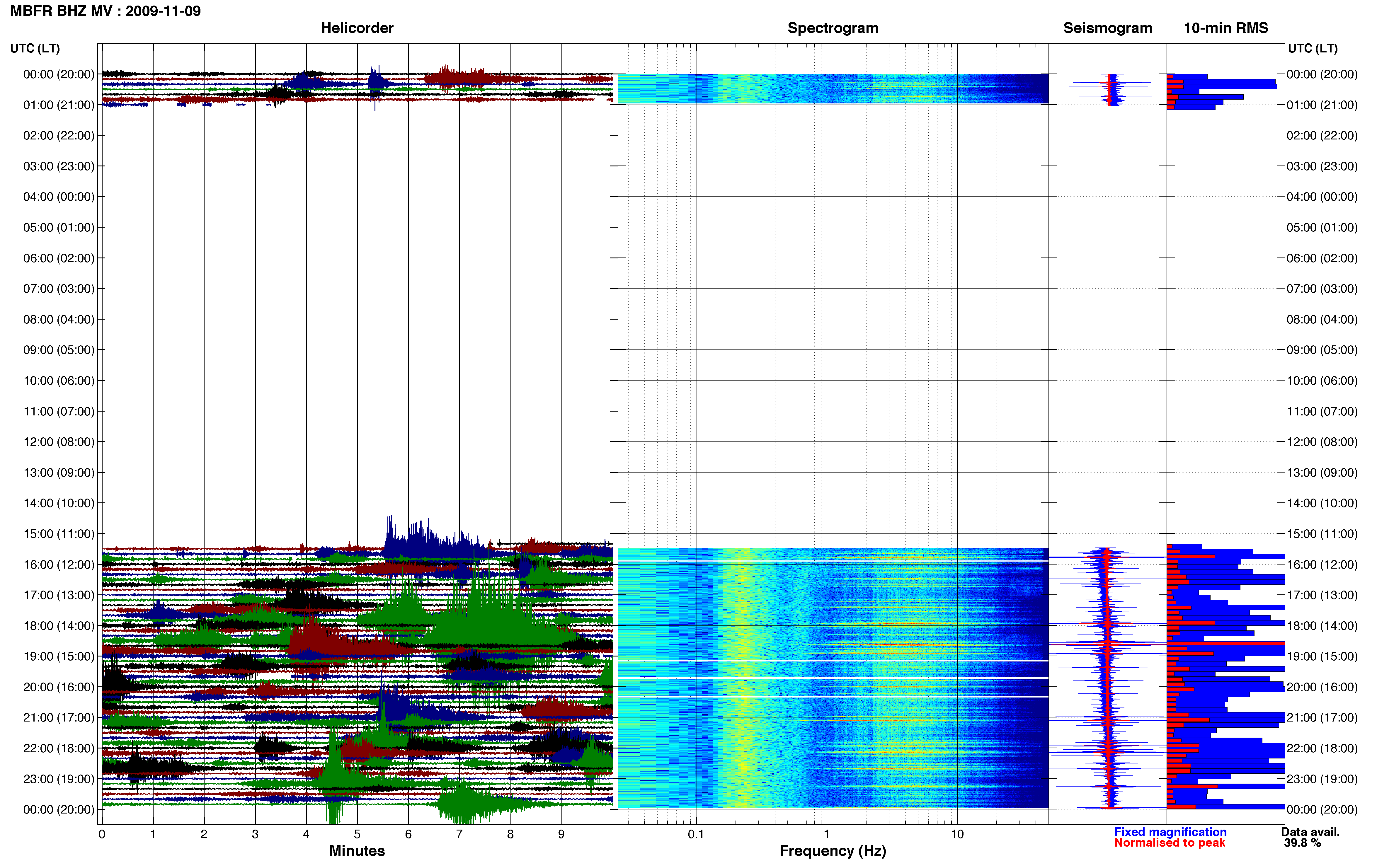Click 12:00 (08:00) on the Helicorder time axis

[59, 442]
